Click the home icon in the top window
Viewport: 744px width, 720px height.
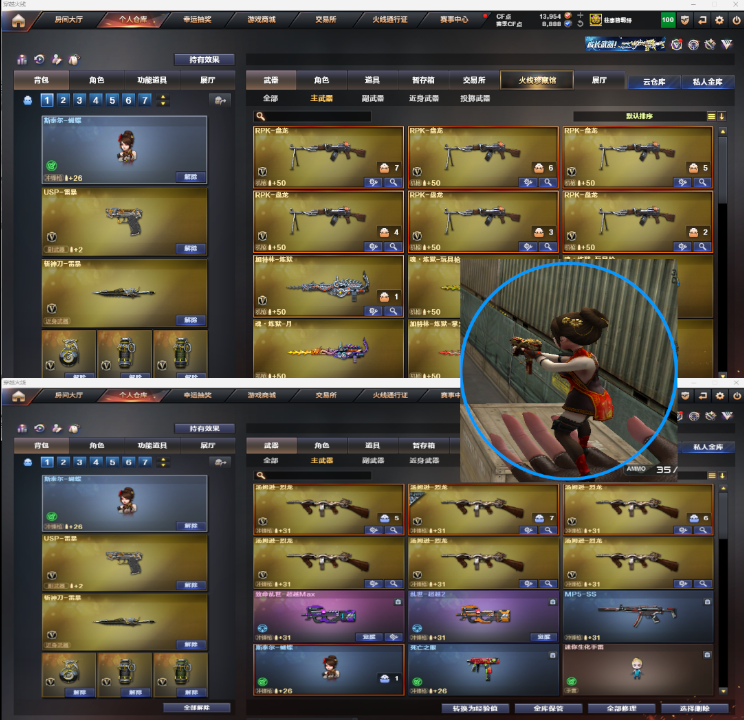point(18,21)
